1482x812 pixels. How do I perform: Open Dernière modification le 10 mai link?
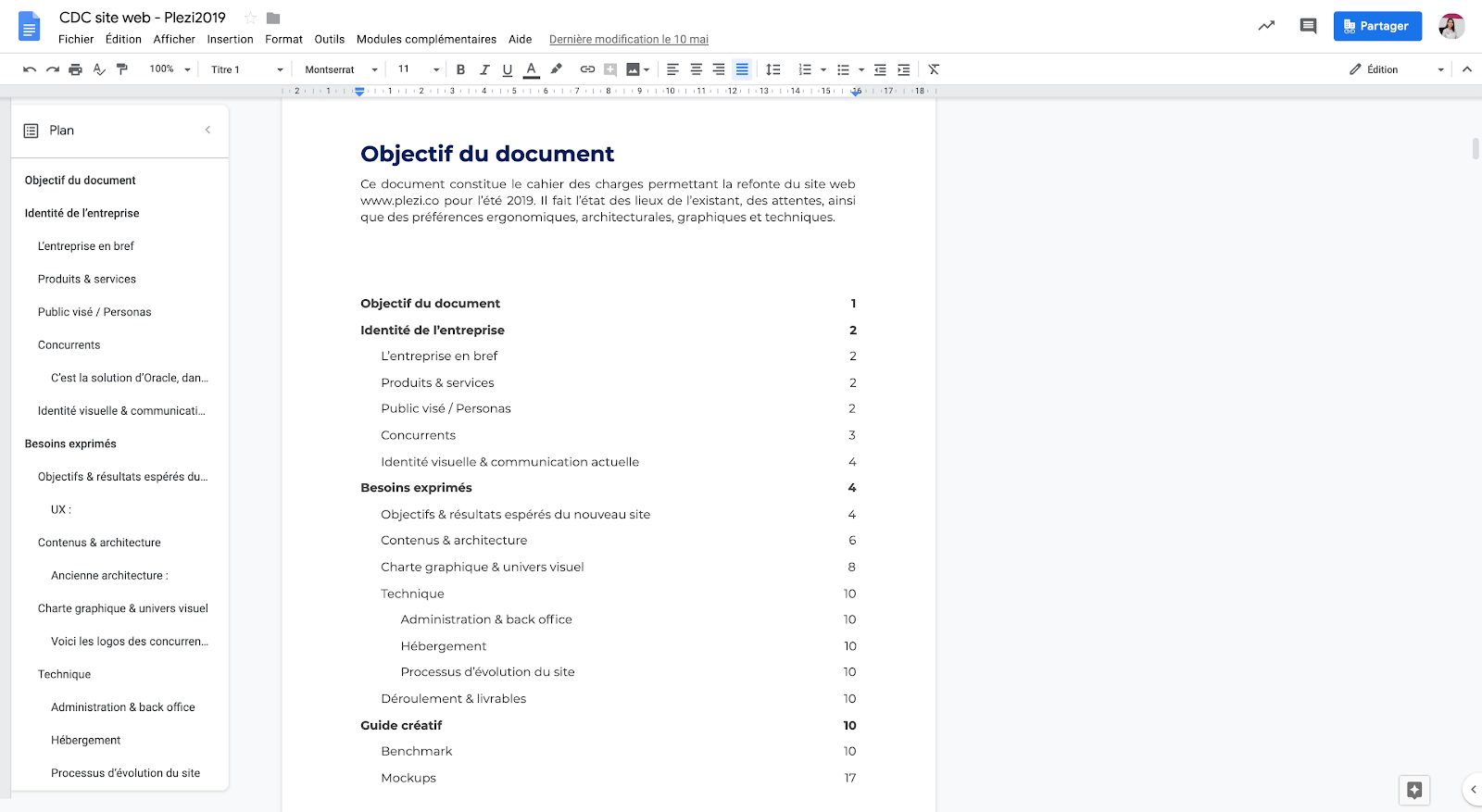click(x=628, y=39)
